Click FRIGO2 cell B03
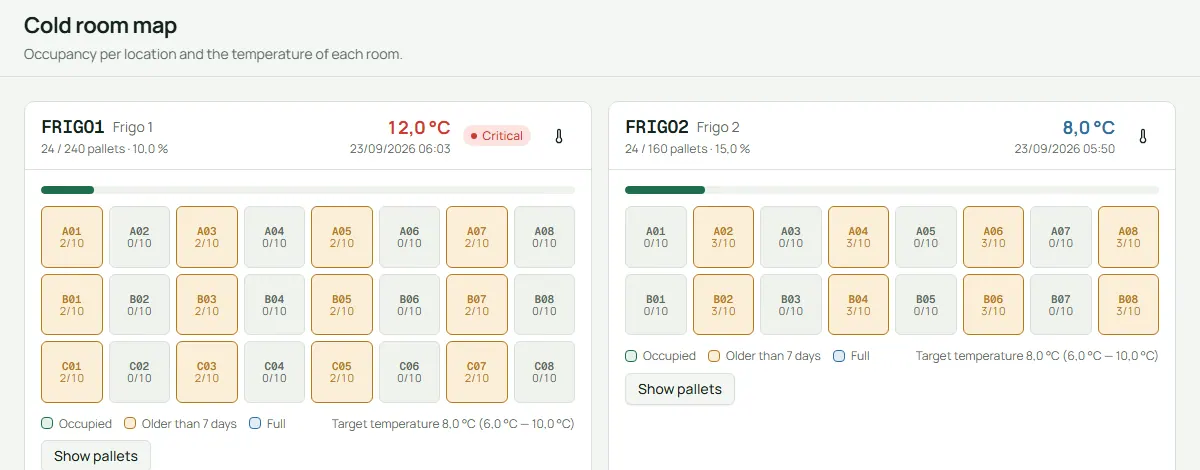This screenshot has height=470, width=1200. coord(791,304)
